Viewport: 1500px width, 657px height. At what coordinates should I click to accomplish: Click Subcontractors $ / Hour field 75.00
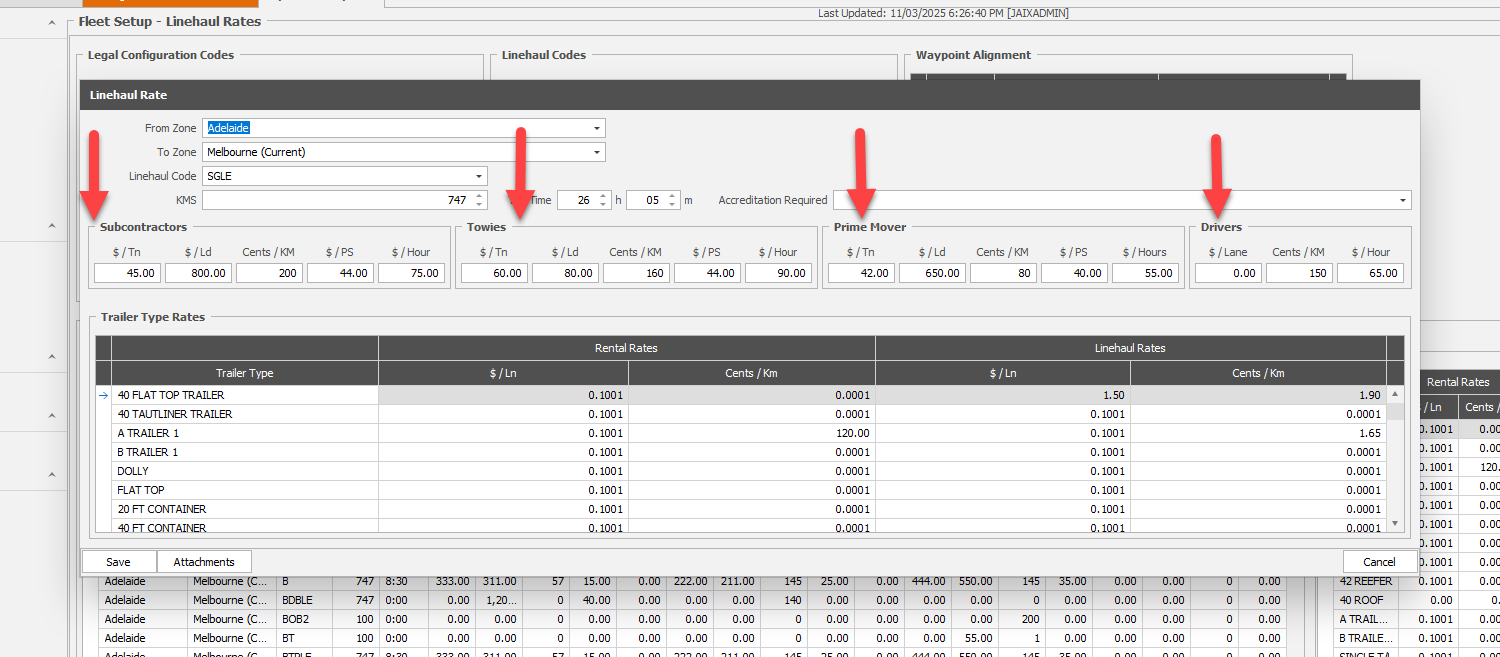coord(411,273)
